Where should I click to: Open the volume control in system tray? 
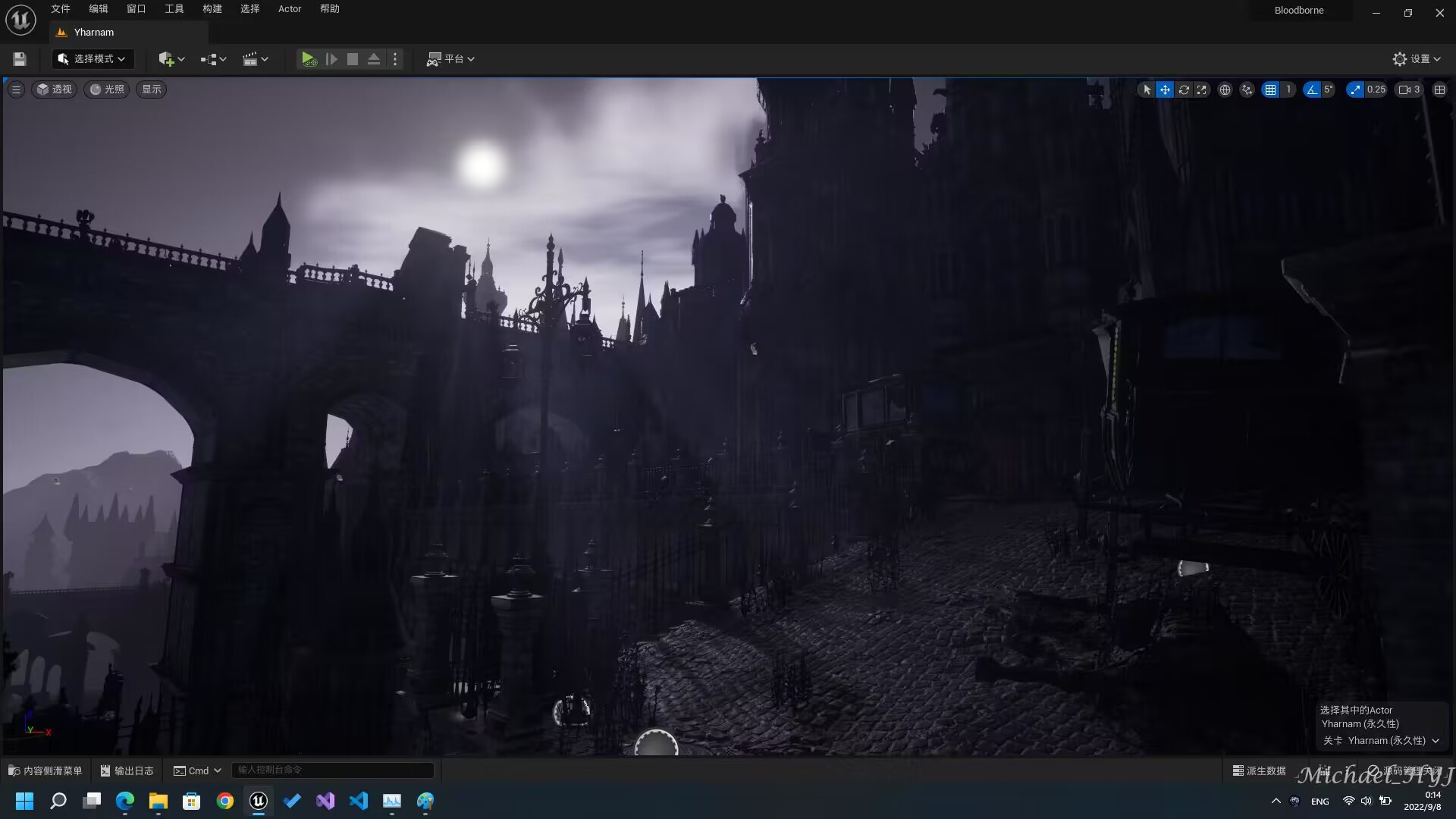[1367, 801]
